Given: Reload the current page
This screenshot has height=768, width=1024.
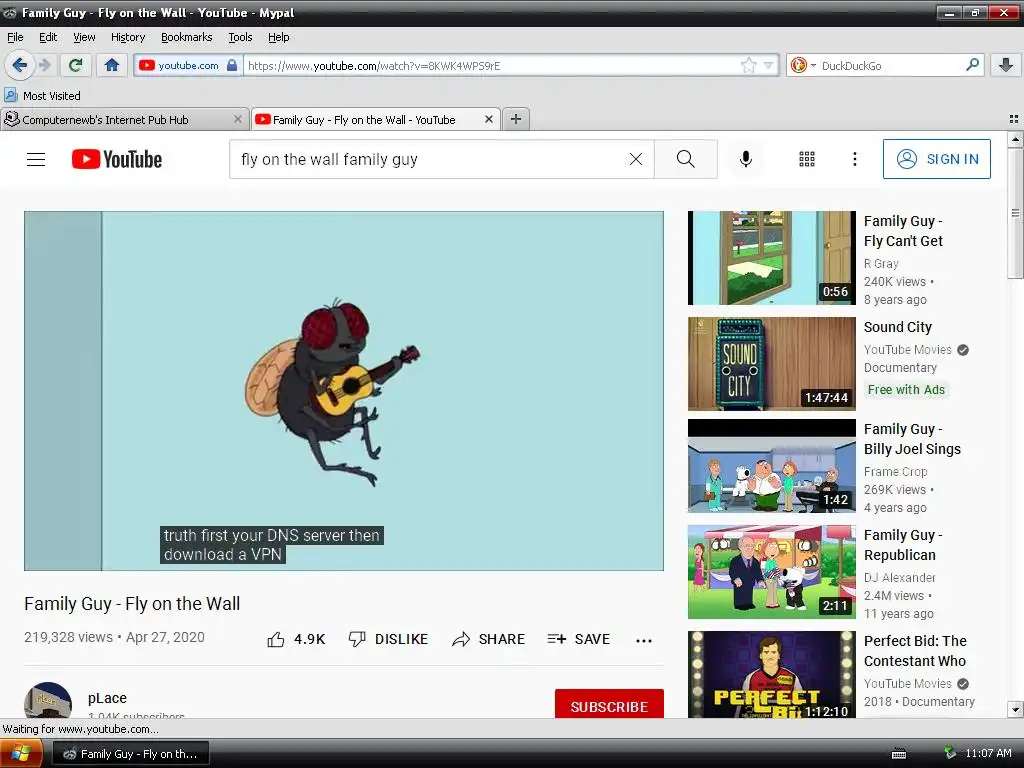Looking at the screenshot, I should pyautogui.click(x=76, y=65).
